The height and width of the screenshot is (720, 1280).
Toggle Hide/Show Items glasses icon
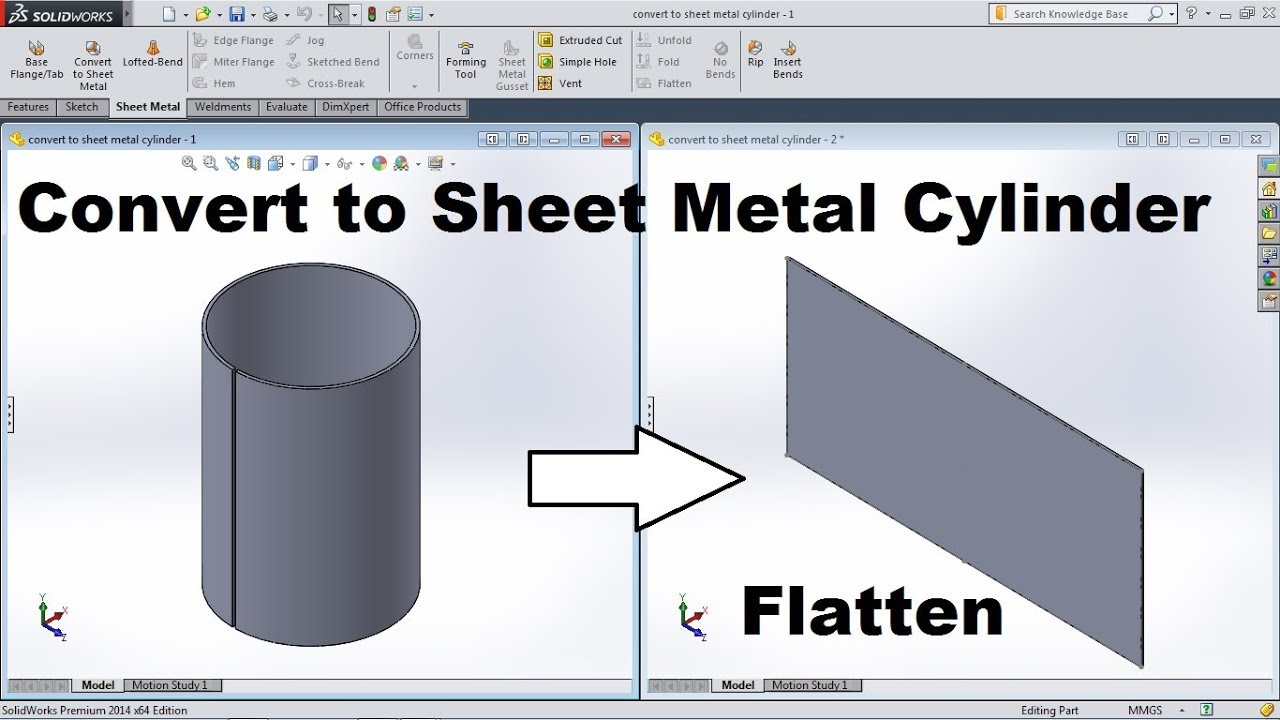click(344, 163)
